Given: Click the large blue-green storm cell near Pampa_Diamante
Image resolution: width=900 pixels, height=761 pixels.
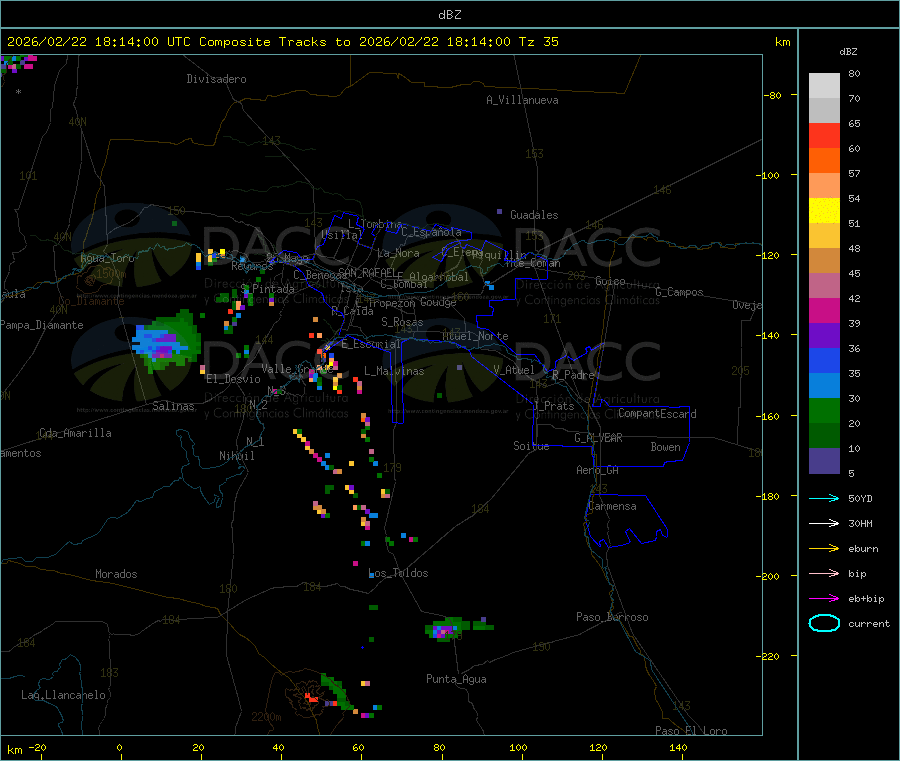Looking at the screenshot, I should coord(166,343).
